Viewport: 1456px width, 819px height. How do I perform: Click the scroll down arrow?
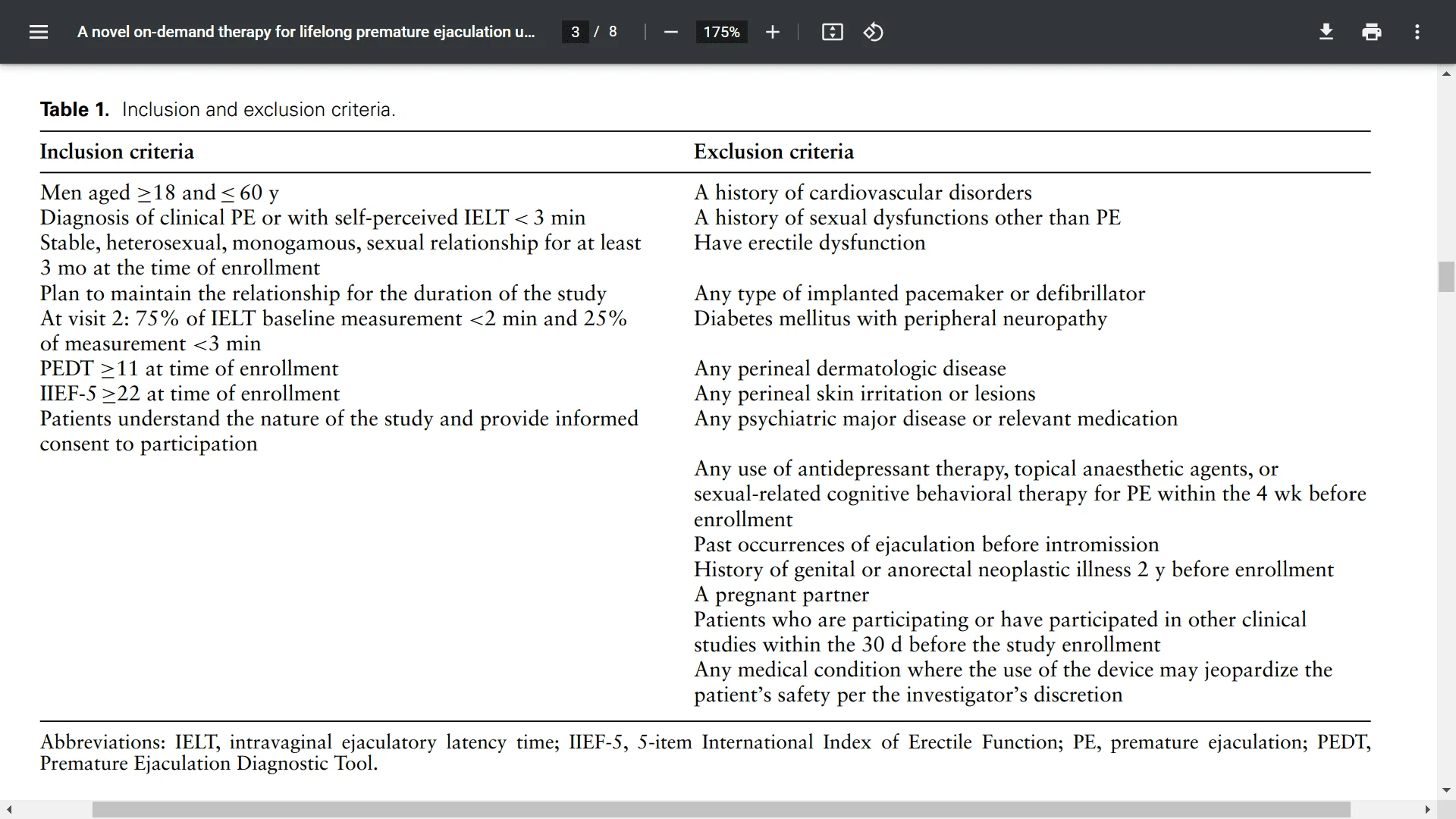[1446, 790]
